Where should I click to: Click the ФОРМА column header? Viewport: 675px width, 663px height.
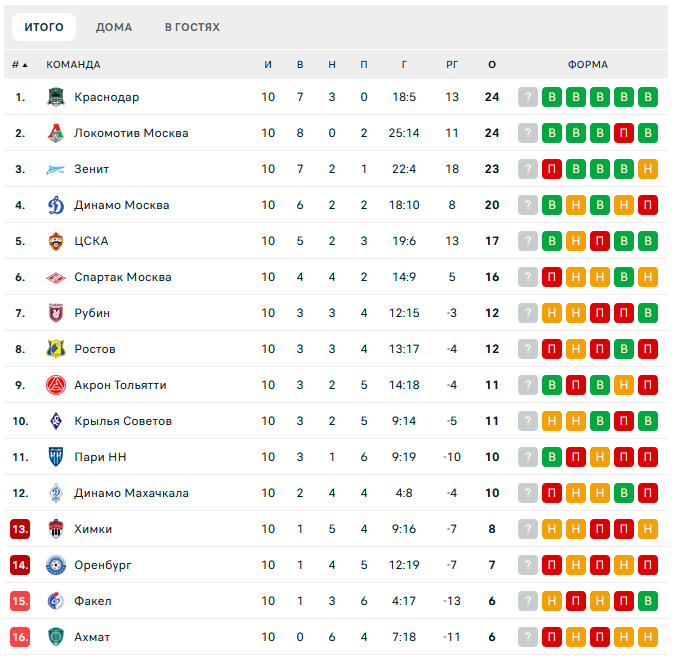(588, 65)
